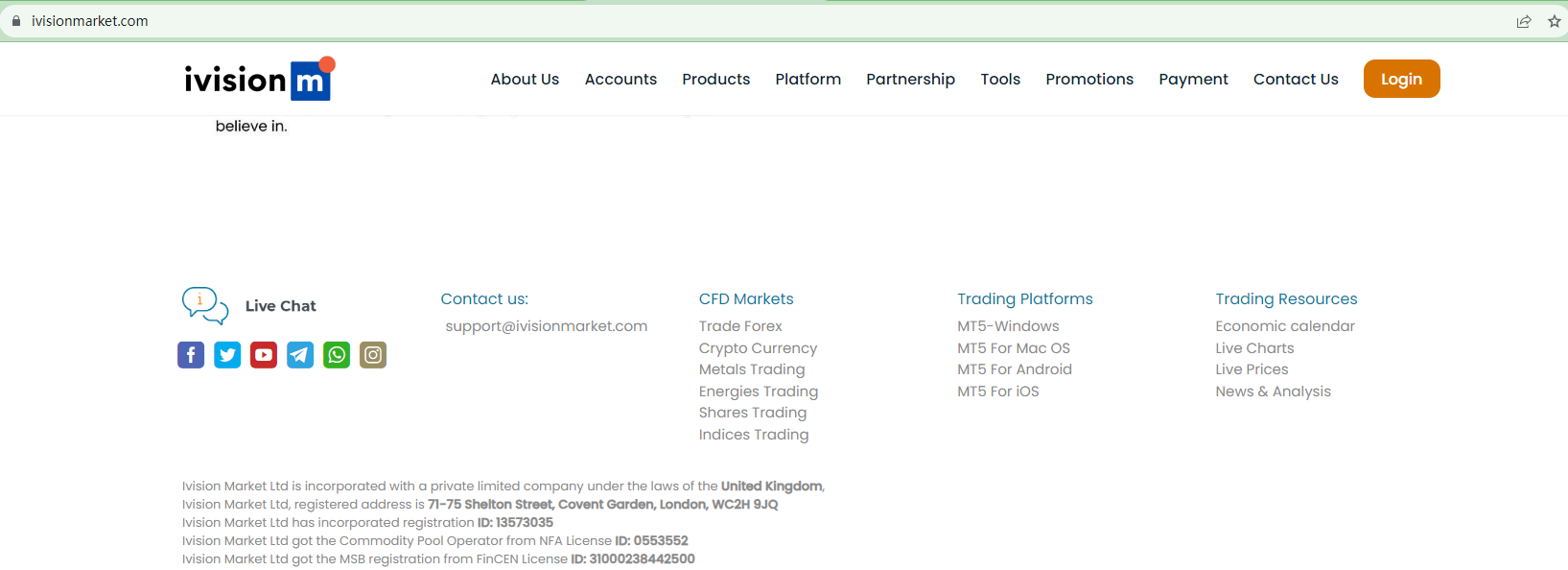Open the MT5 For Android link
This screenshot has width=1568, height=570.
[x=1015, y=369]
